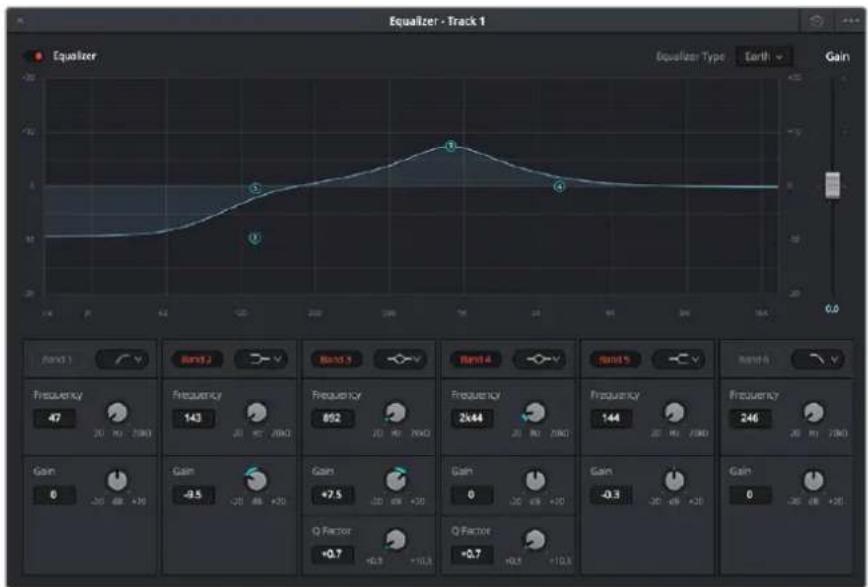Screen dimensions: 868x587
Task: Click Band 4 Frequency knob
Action: pos(535,413)
